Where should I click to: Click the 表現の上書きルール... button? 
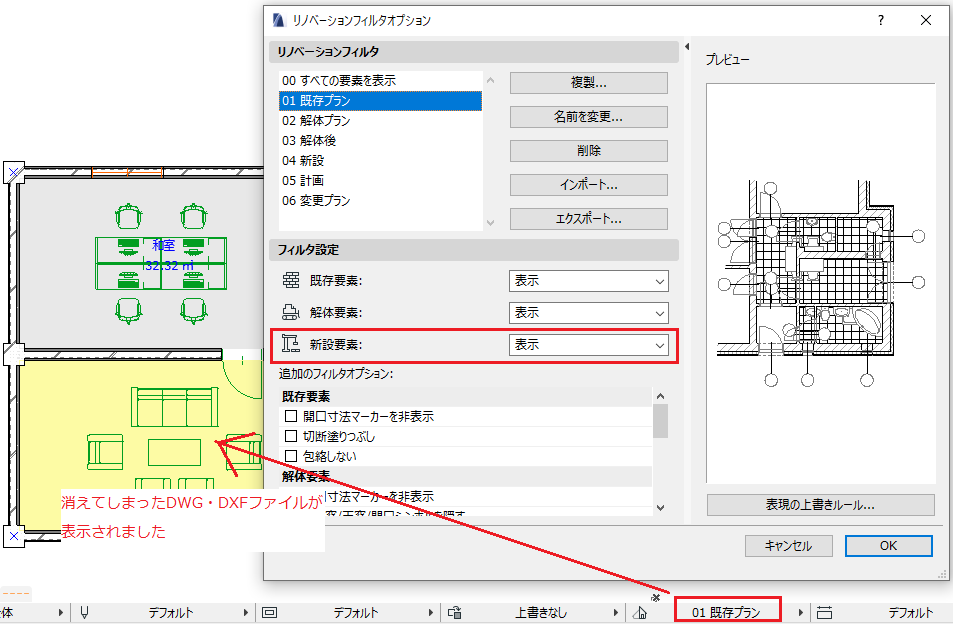821,505
